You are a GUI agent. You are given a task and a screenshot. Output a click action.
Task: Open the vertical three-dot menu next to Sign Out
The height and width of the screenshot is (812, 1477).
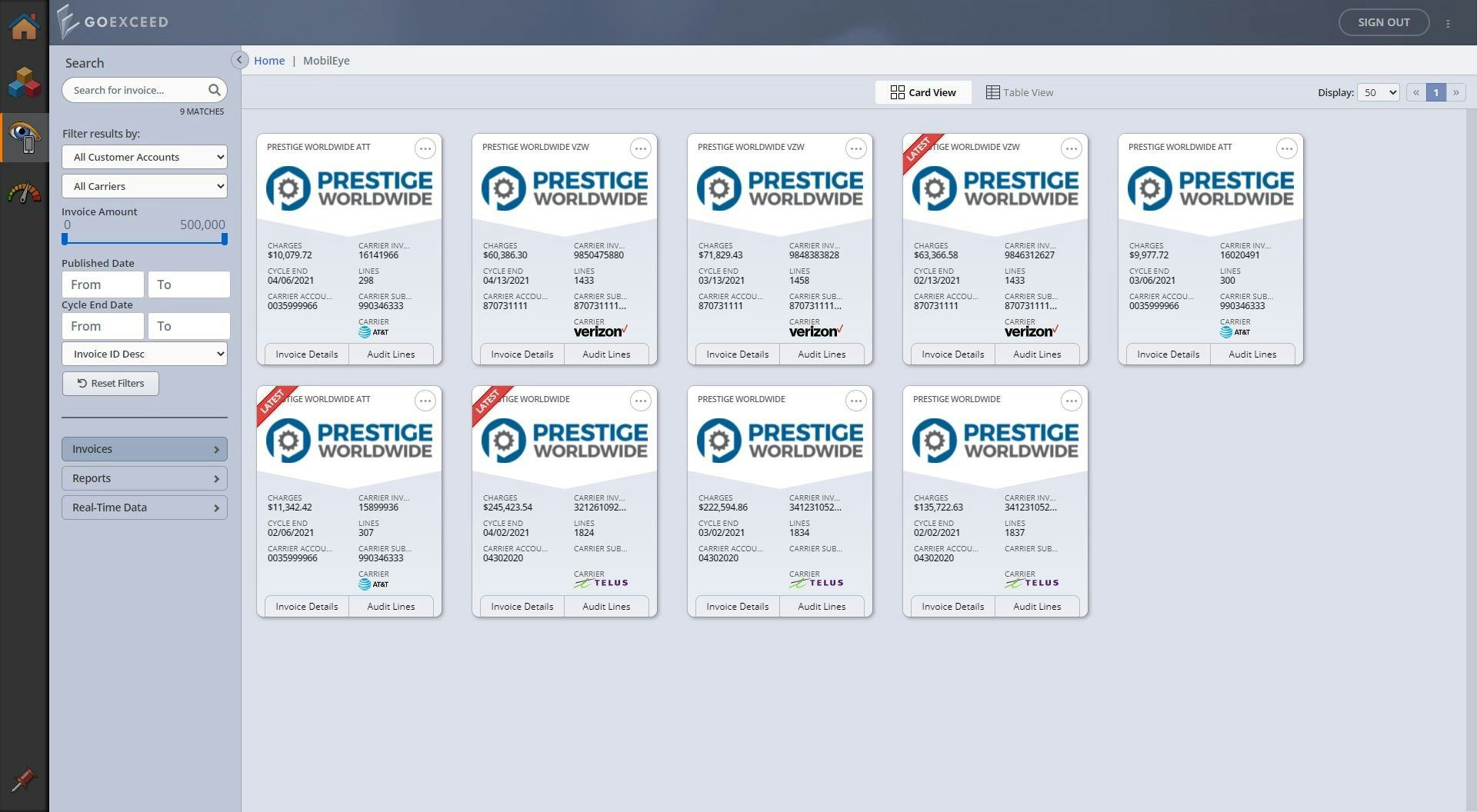click(x=1448, y=23)
